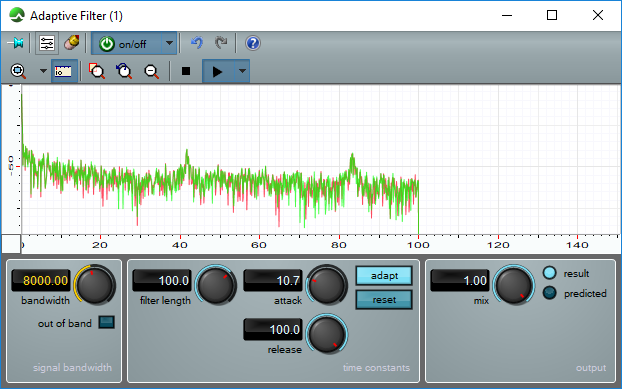Viewport: 622px width, 389px height.
Task: Click the mix knob
Action: [514, 284]
